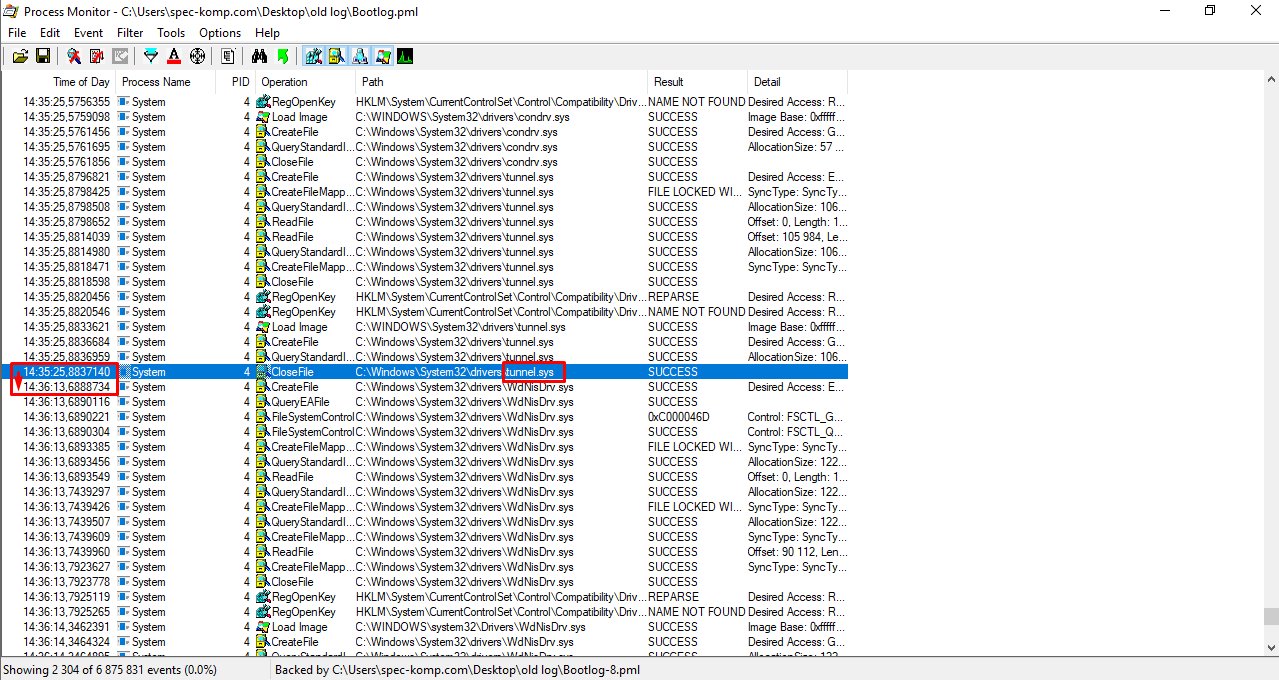Viewport: 1279px width, 680px height.
Task: Select the Load Image row for condrv.sys
Action: coord(300,117)
